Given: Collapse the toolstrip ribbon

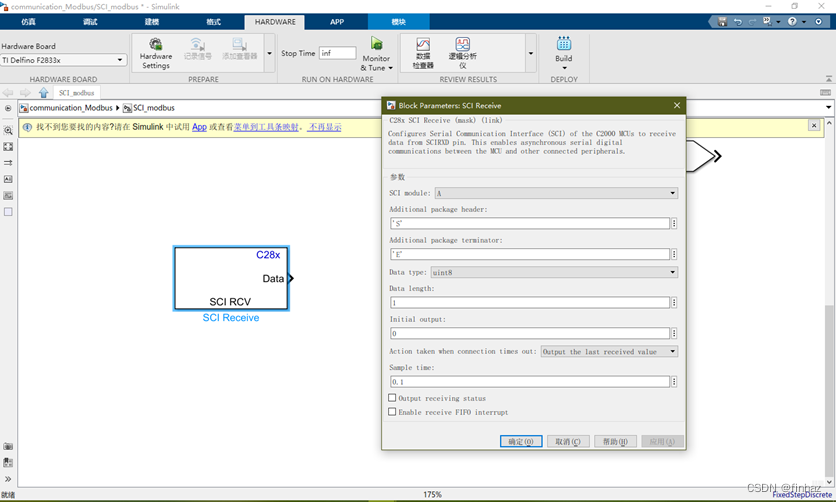Looking at the screenshot, I should (829, 79).
